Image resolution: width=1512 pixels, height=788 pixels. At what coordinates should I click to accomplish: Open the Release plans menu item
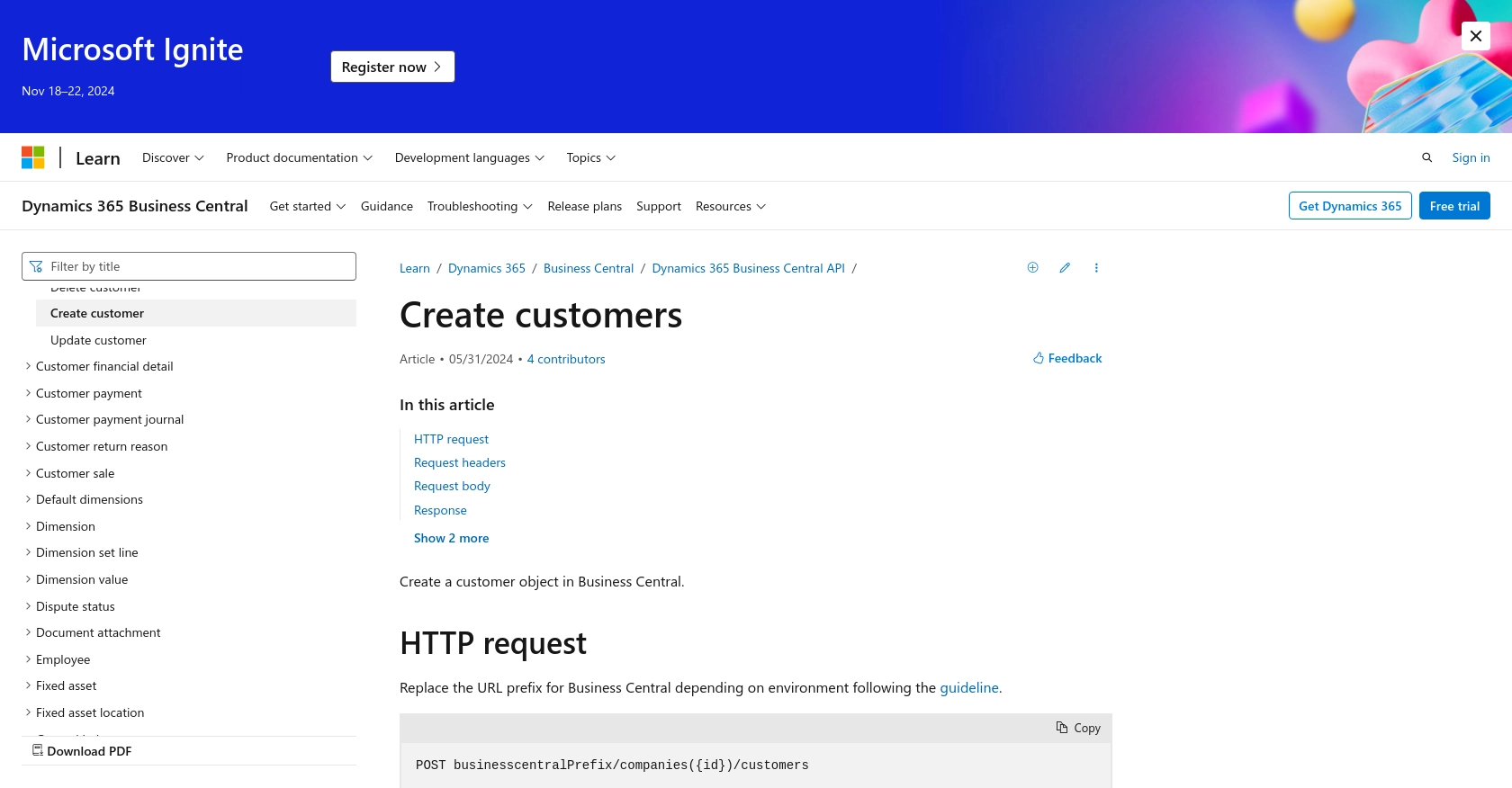point(585,206)
